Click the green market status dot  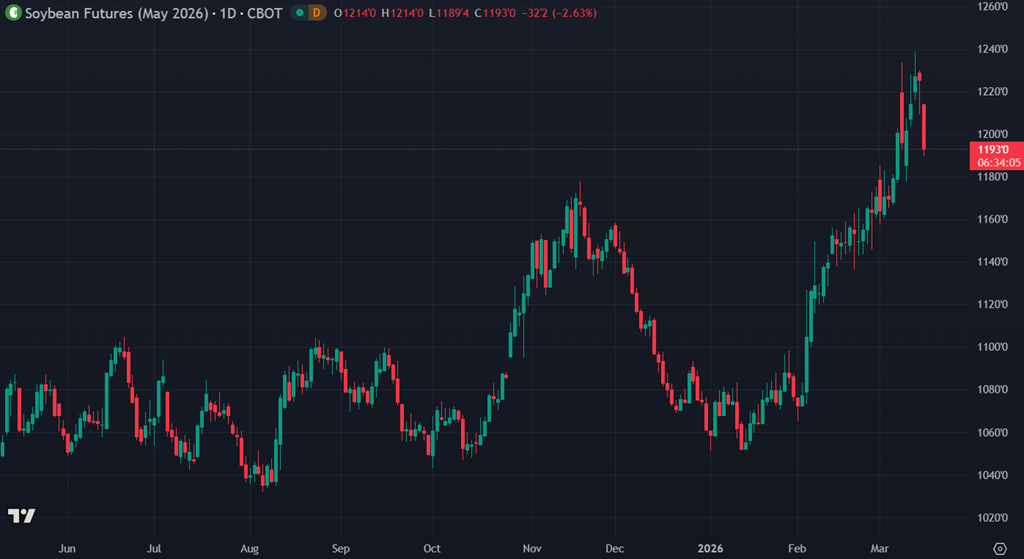pyautogui.click(x=299, y=12)
